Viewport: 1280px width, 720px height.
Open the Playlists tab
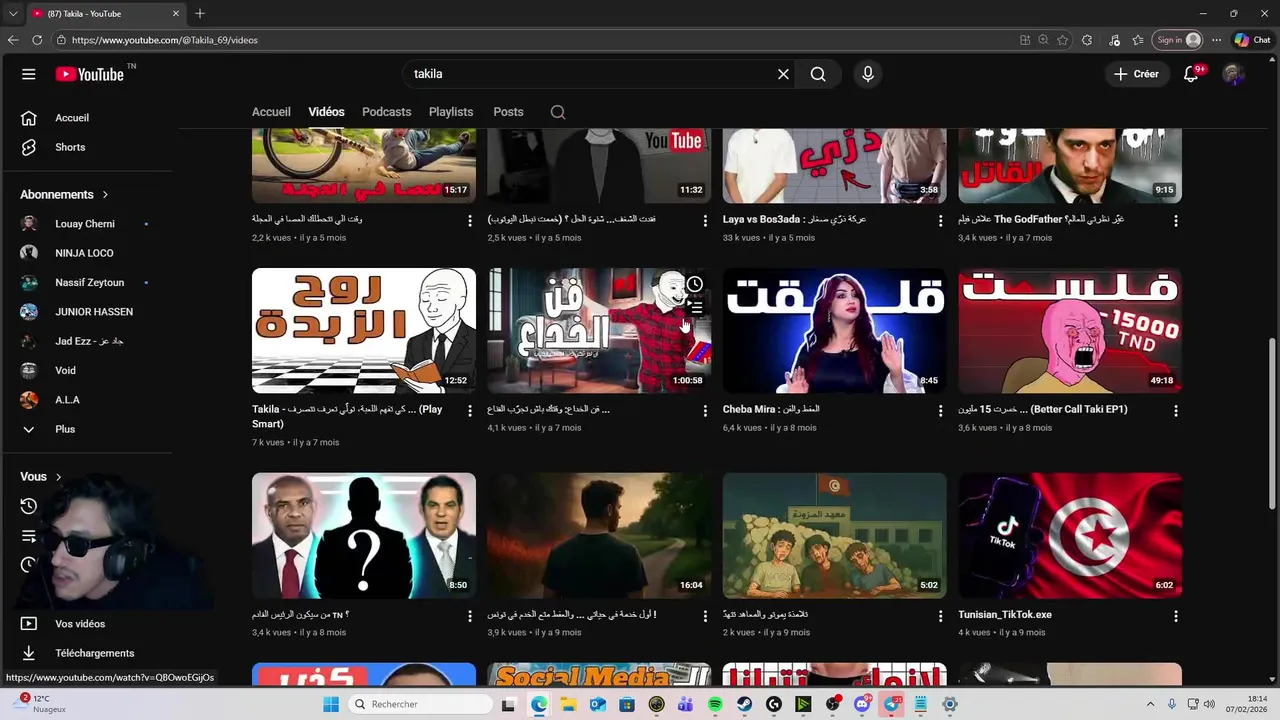[451, 112]
